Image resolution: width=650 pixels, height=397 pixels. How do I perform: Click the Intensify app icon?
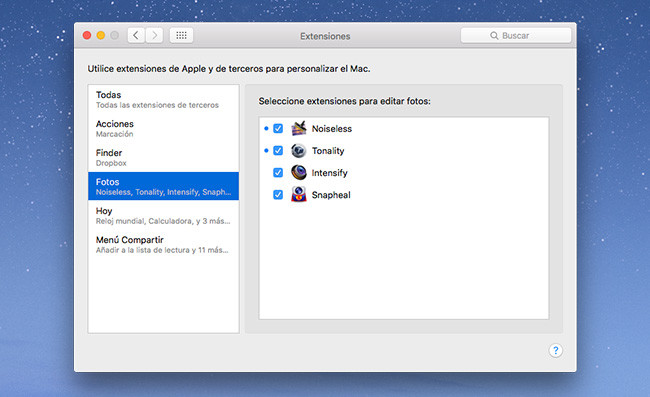298,172
